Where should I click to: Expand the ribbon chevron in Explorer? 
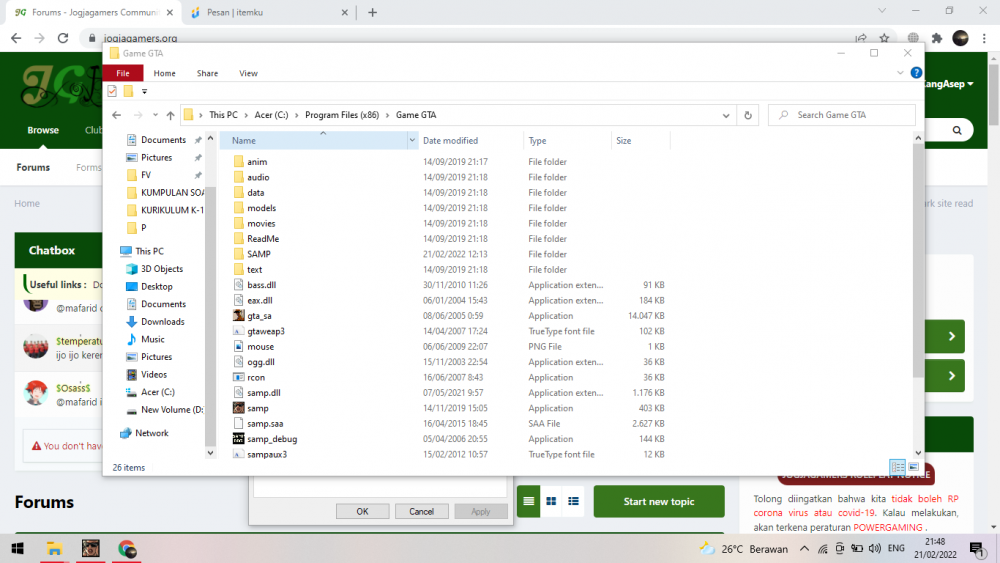pos(900,73)
